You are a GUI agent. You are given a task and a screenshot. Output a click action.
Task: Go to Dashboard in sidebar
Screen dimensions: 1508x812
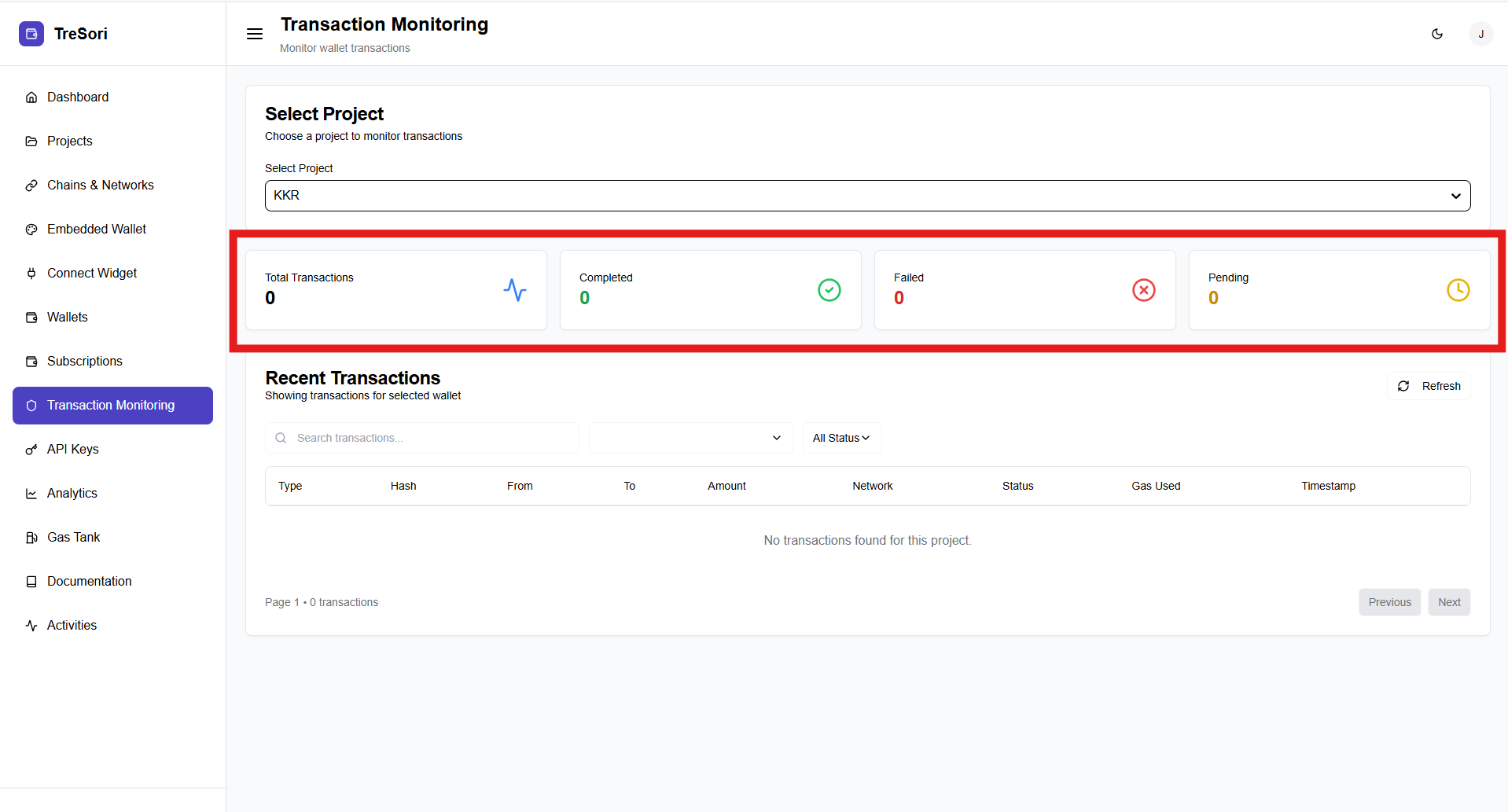point(78,97)
